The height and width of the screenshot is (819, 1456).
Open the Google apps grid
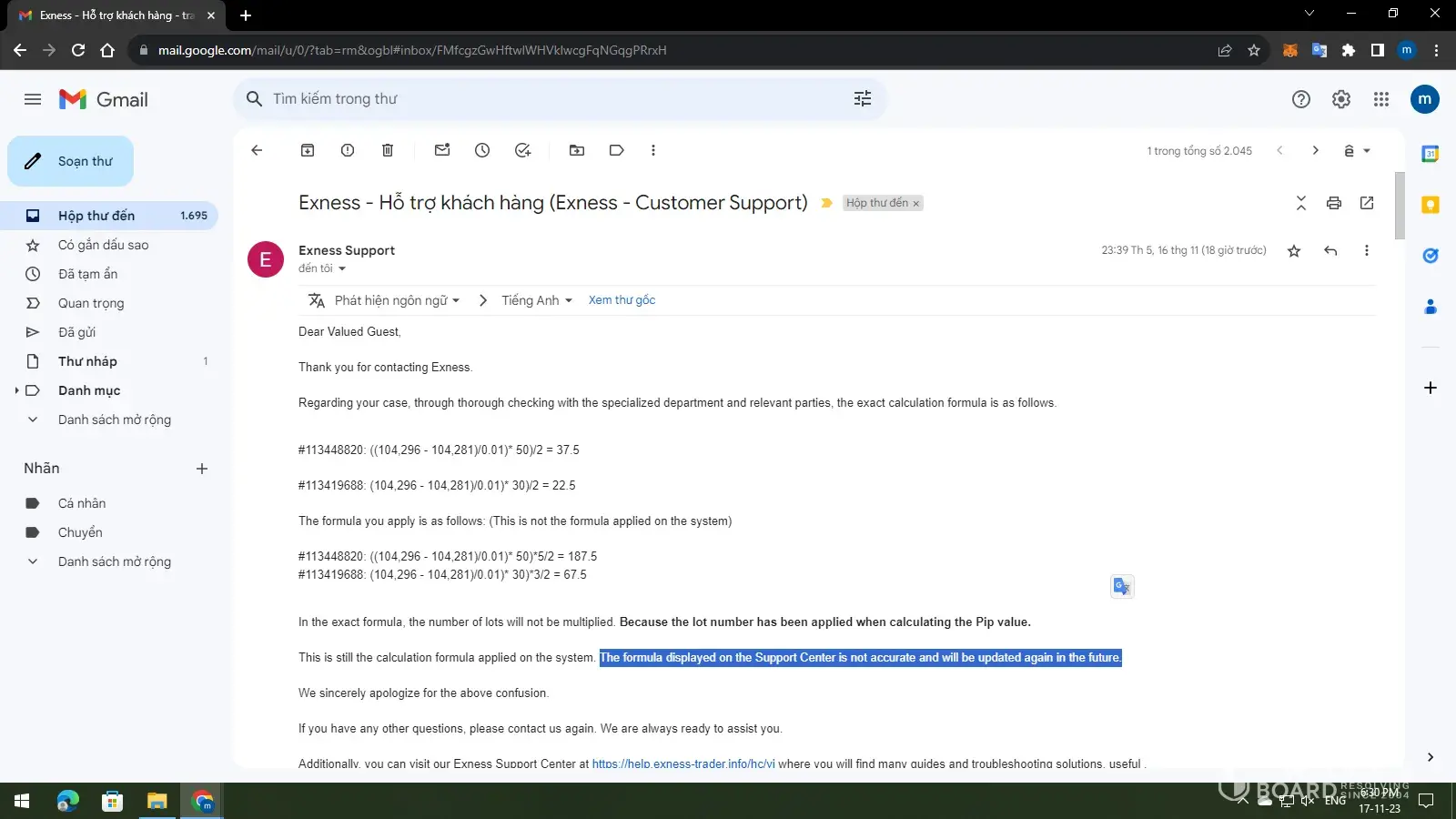[1381, 99]
